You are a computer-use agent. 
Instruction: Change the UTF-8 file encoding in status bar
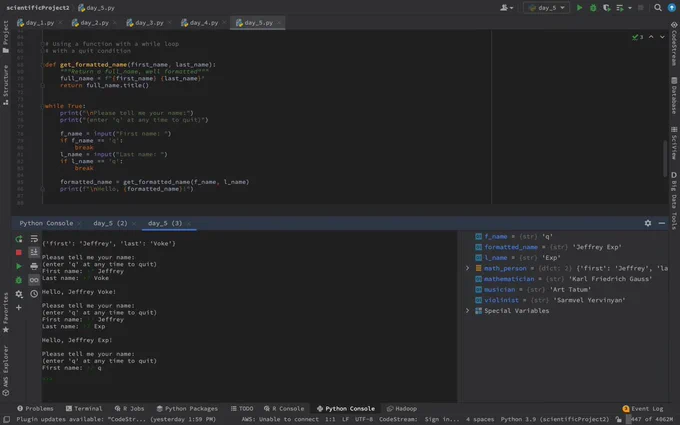click(x=363, y=419)
